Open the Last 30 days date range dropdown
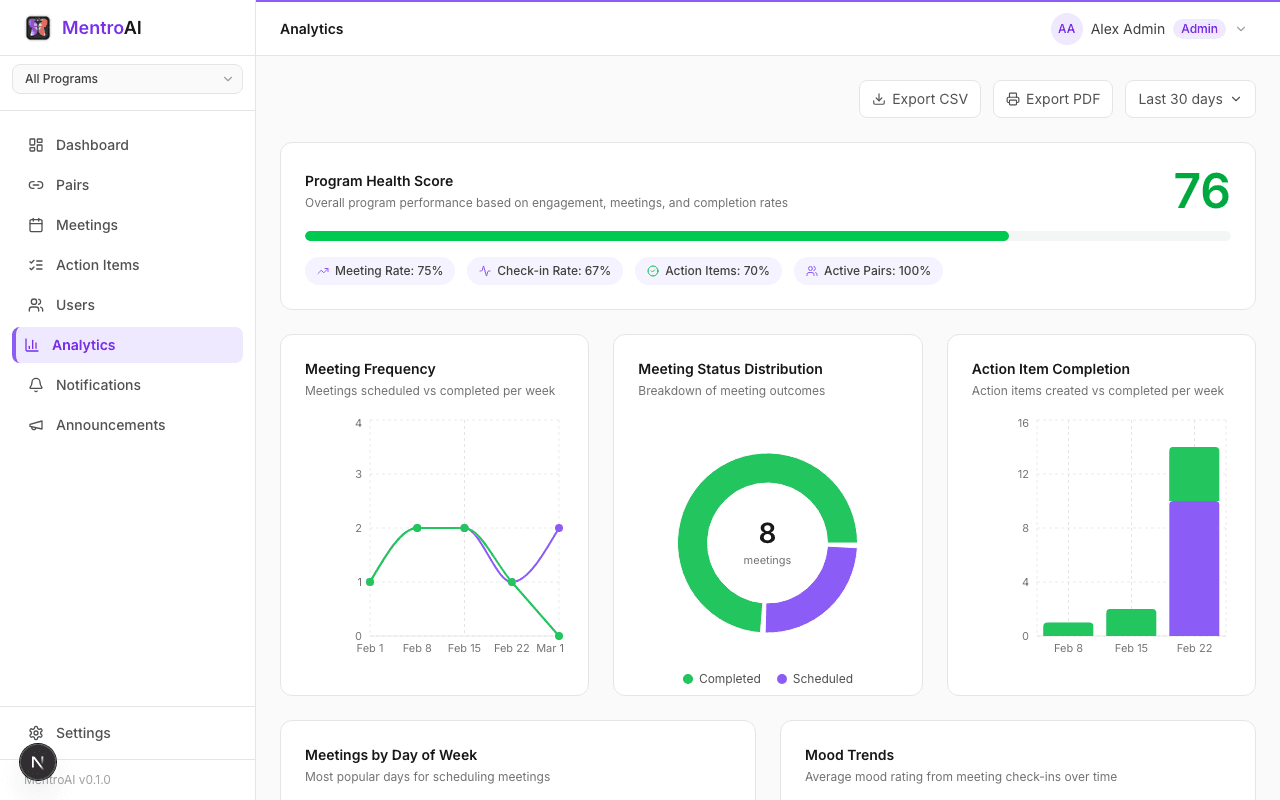Screen dimensions: 1280x800 (1190, 98)
